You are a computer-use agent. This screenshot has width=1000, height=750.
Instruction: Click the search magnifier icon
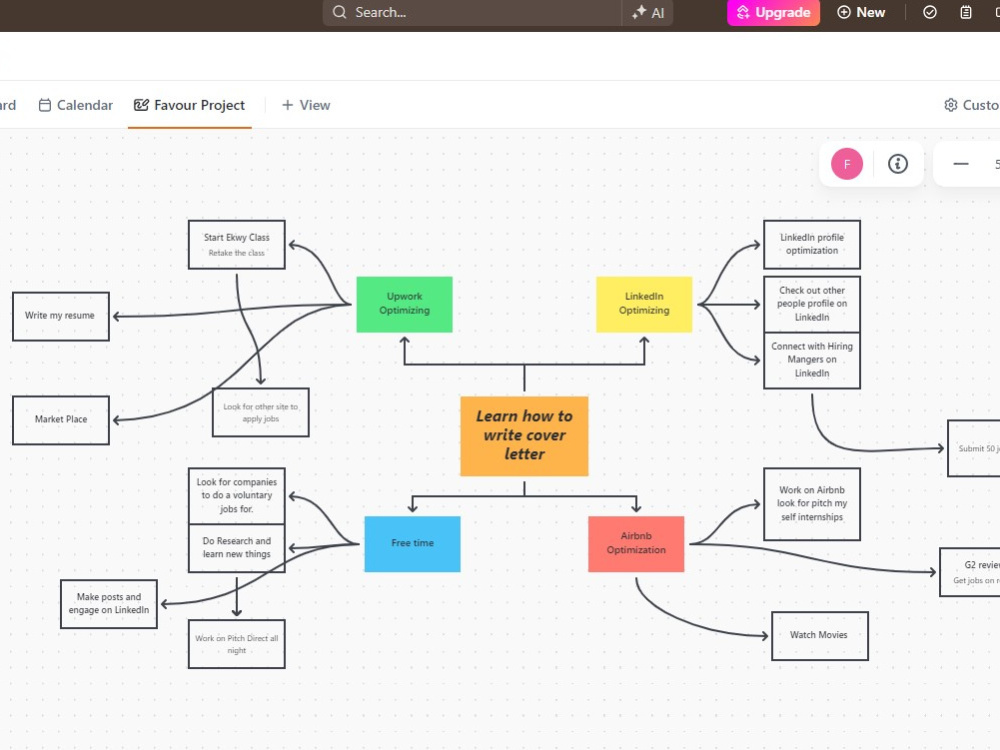tap(339, 12)
